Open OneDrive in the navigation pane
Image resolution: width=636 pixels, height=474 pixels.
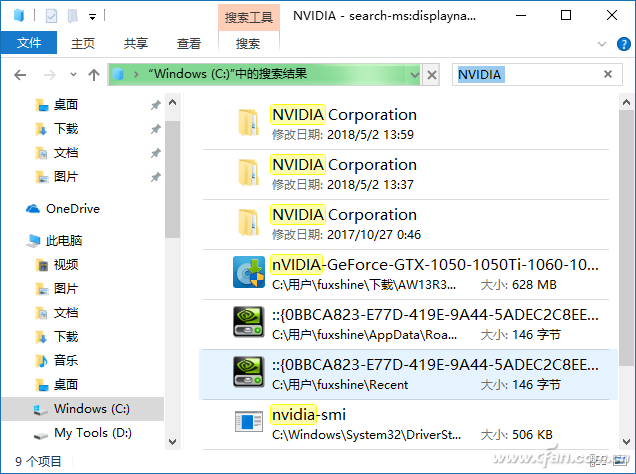72,208
